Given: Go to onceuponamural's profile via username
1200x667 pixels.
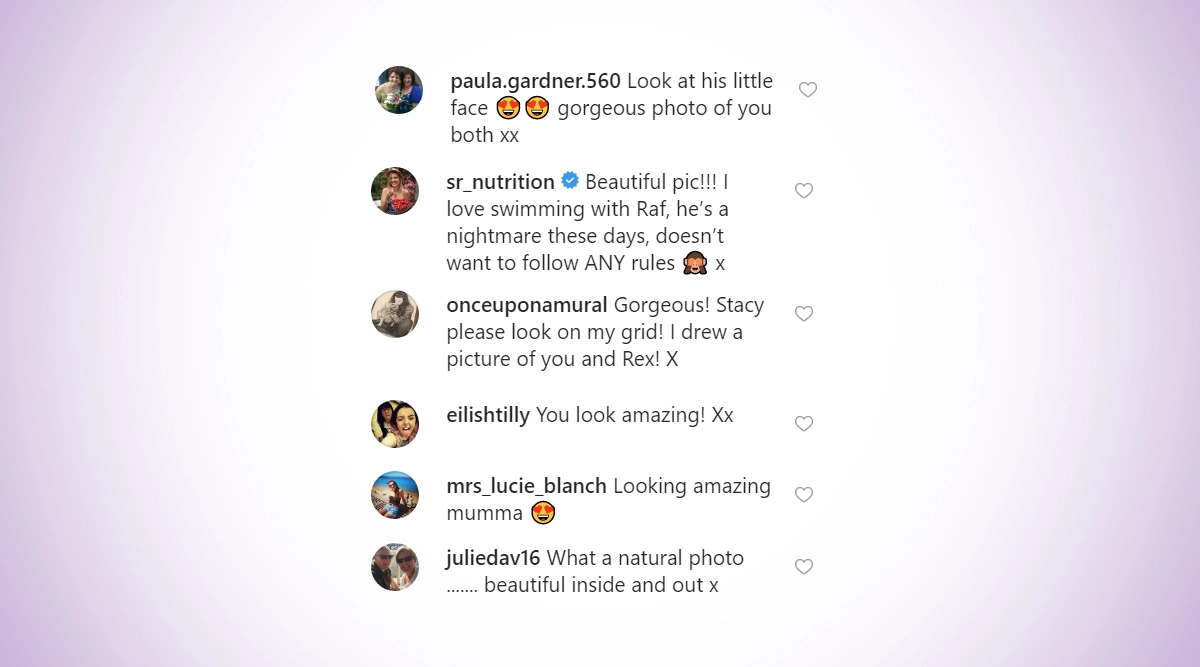Looking at the screenshot, I should coord(527,305).
